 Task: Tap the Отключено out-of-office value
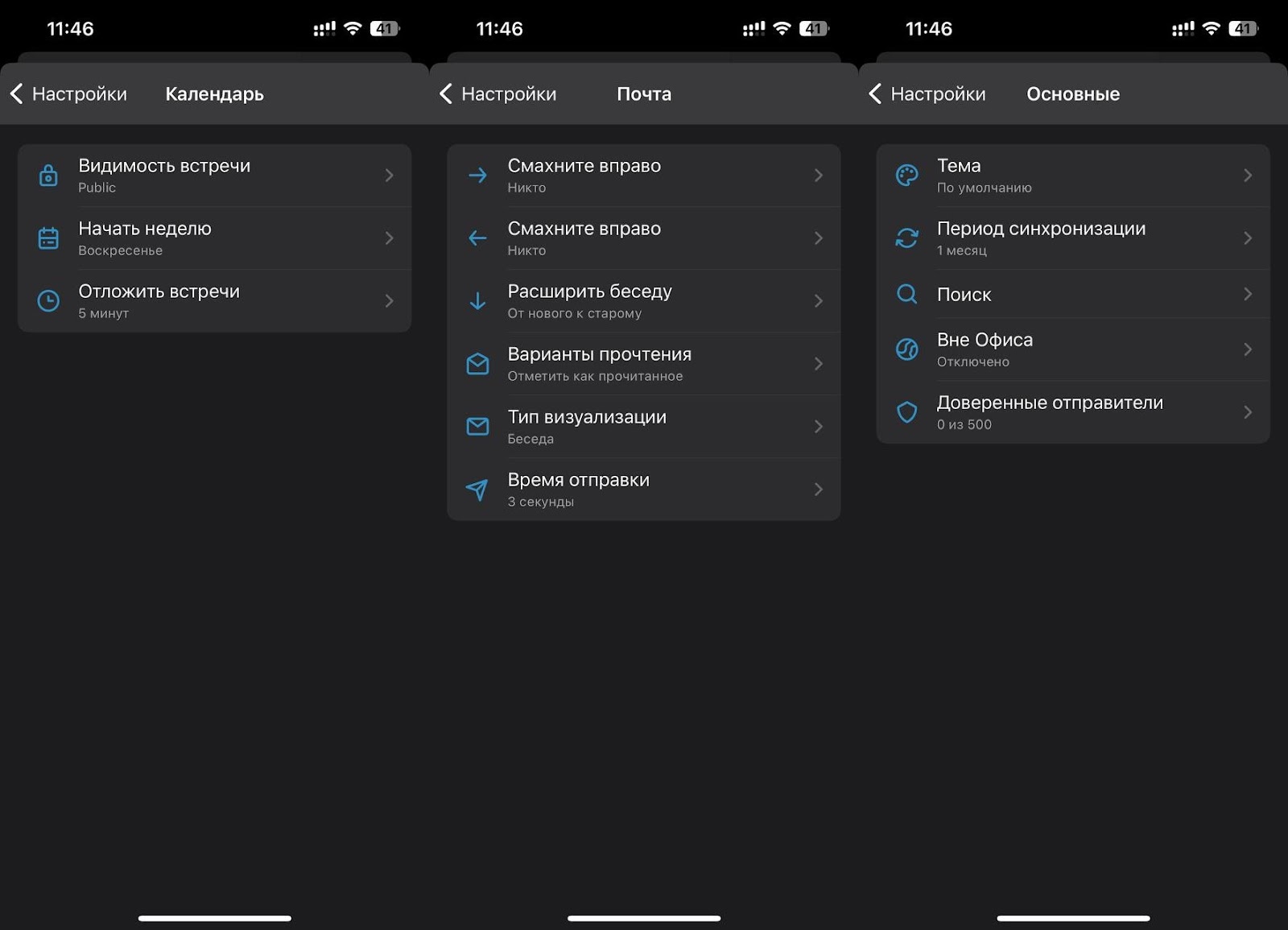[972, 362]
